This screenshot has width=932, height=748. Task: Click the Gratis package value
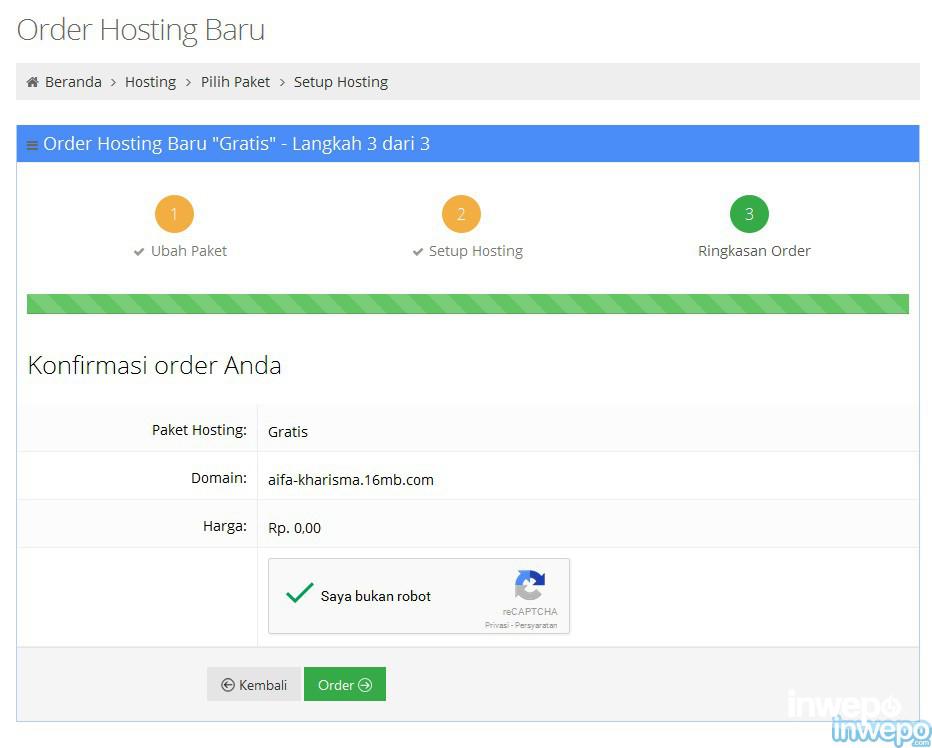[288, 432]
